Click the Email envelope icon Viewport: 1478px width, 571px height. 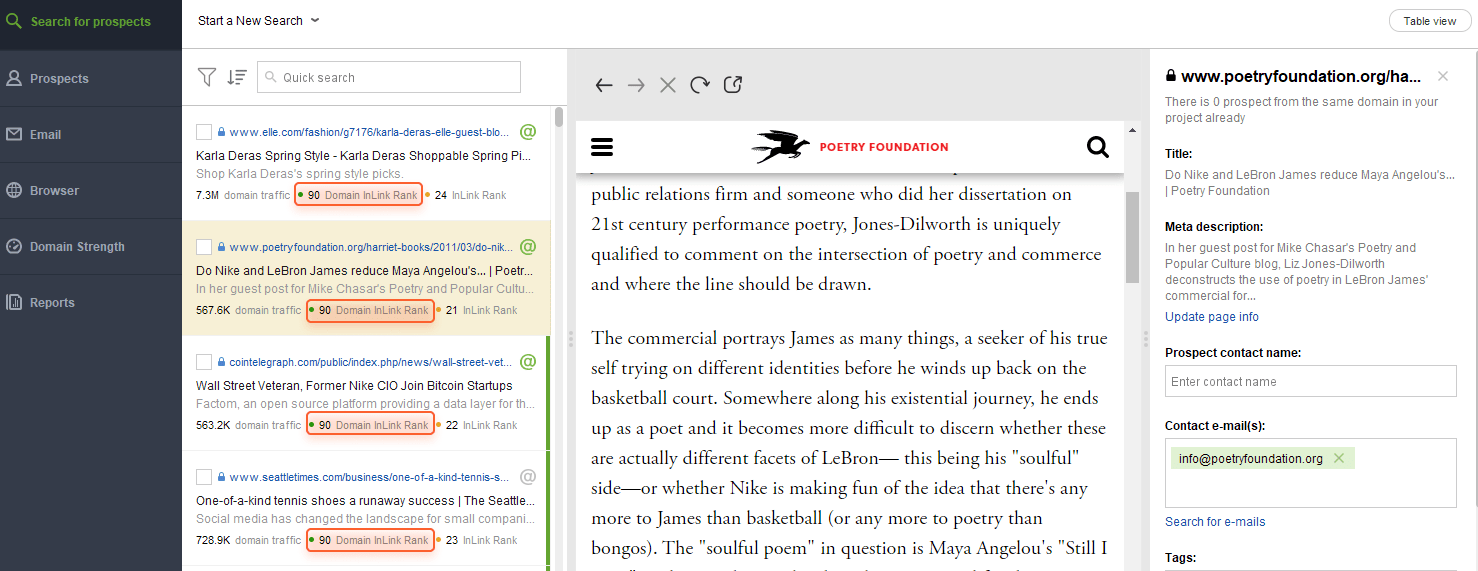coord(14,134)
